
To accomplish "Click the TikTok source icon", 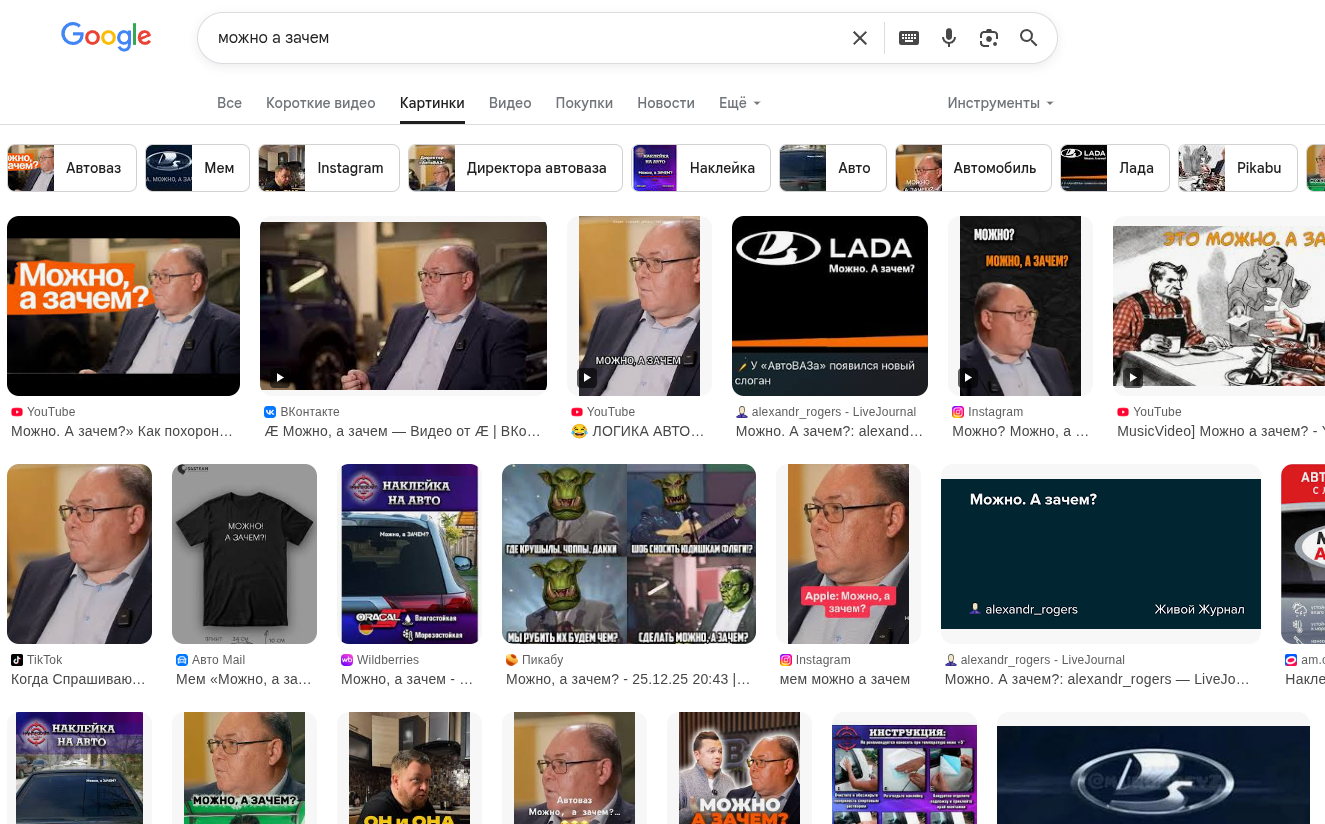I will coord(16,660).
